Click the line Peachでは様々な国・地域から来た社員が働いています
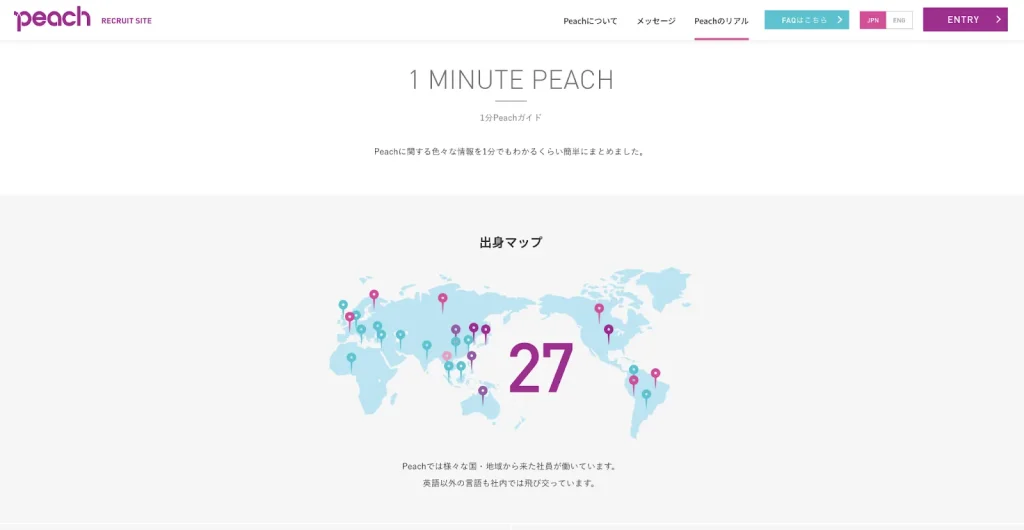 [510, 466]
